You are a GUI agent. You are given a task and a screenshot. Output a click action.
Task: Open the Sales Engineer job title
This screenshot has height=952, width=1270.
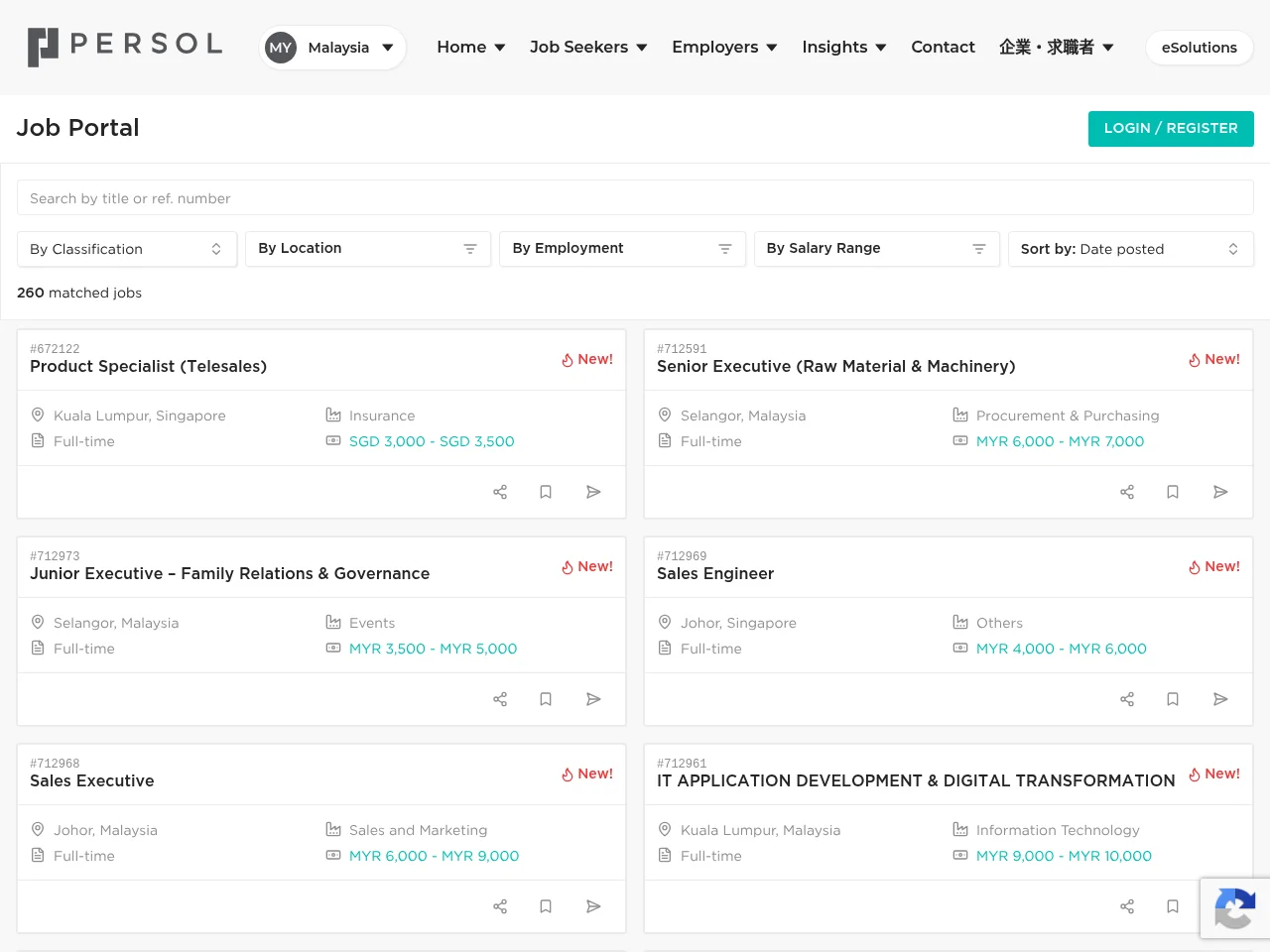pos(715,574)
